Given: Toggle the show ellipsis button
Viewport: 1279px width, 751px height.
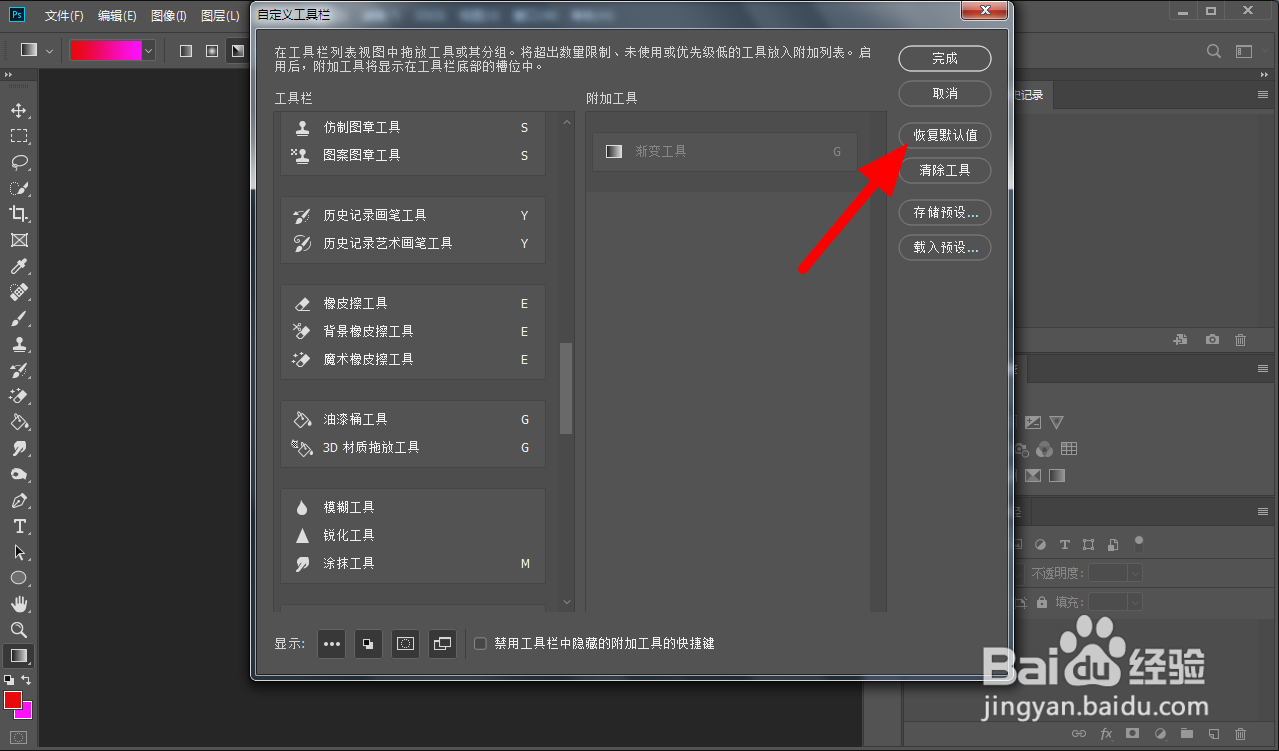Looking at the screenshot, I should (332, 644).
